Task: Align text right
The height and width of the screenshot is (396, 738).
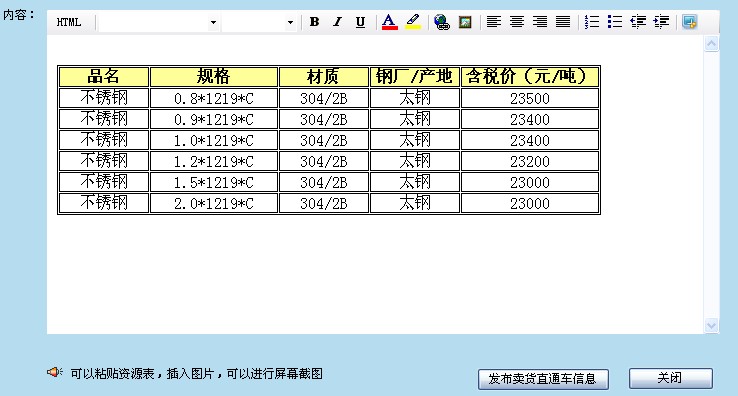Action: point(540,22)
